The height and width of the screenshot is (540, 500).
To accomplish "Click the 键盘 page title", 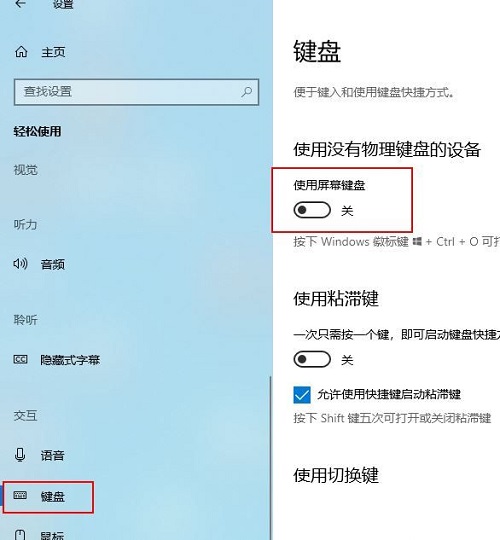I will tap(317, 51).
